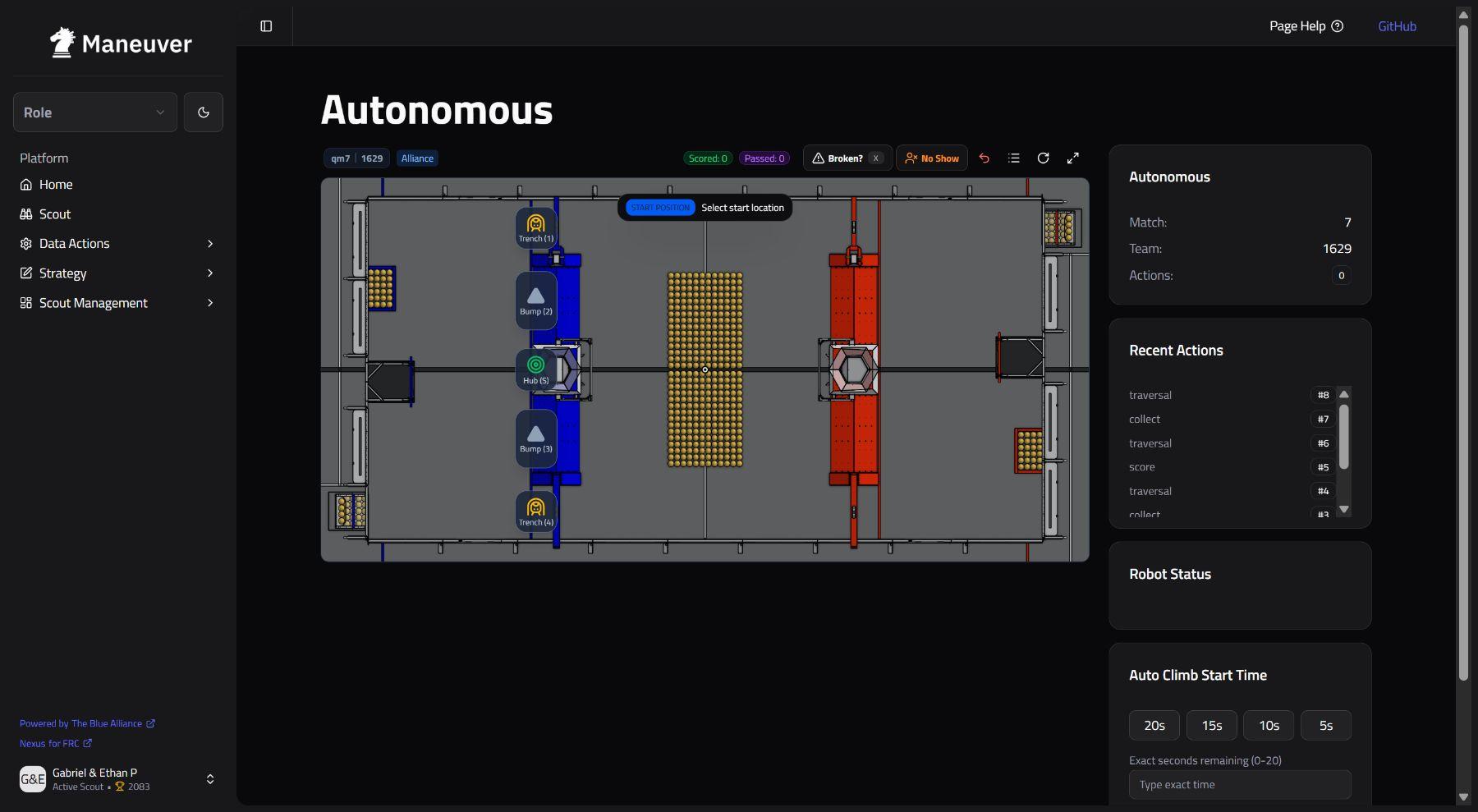Select Bump (2) start position
Viewport: 1478px width, 812px height.
pyautogui.click(x=536, y=300)
